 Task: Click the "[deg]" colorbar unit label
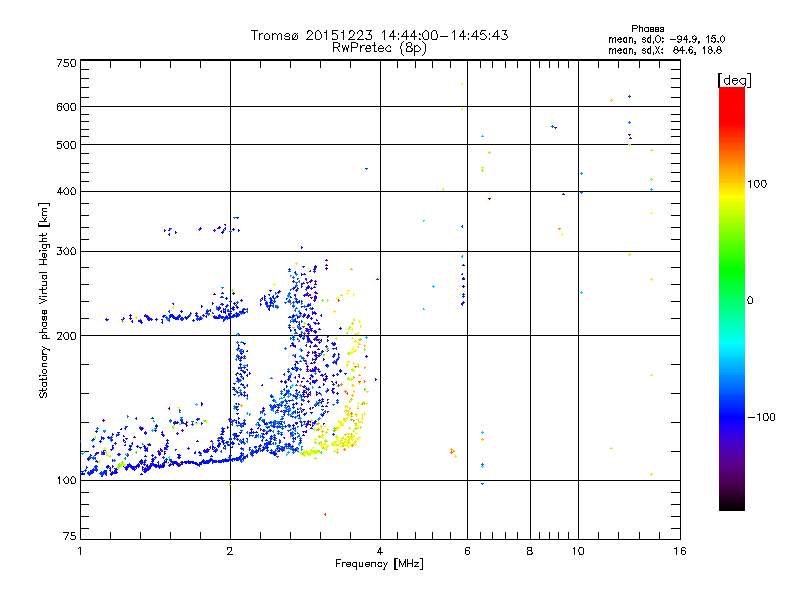pyautogui.click(x=734, y=80)
